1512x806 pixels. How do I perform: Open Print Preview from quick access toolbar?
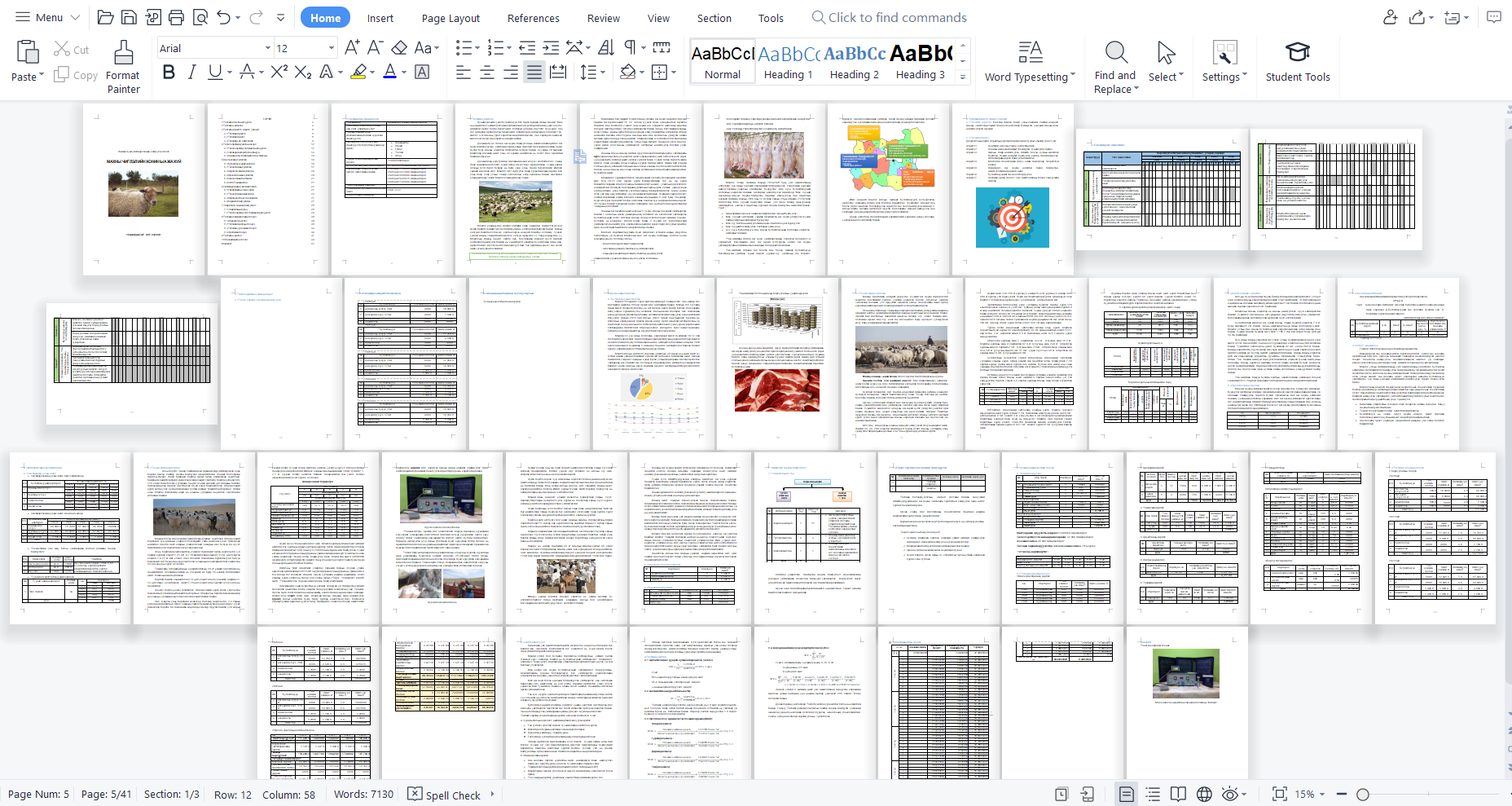click(200, 17)
